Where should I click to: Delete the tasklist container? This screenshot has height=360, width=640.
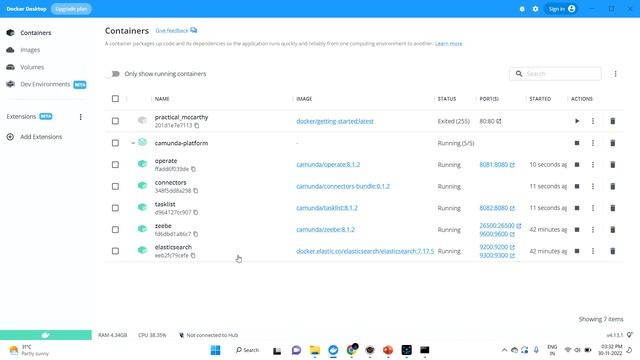613,208
